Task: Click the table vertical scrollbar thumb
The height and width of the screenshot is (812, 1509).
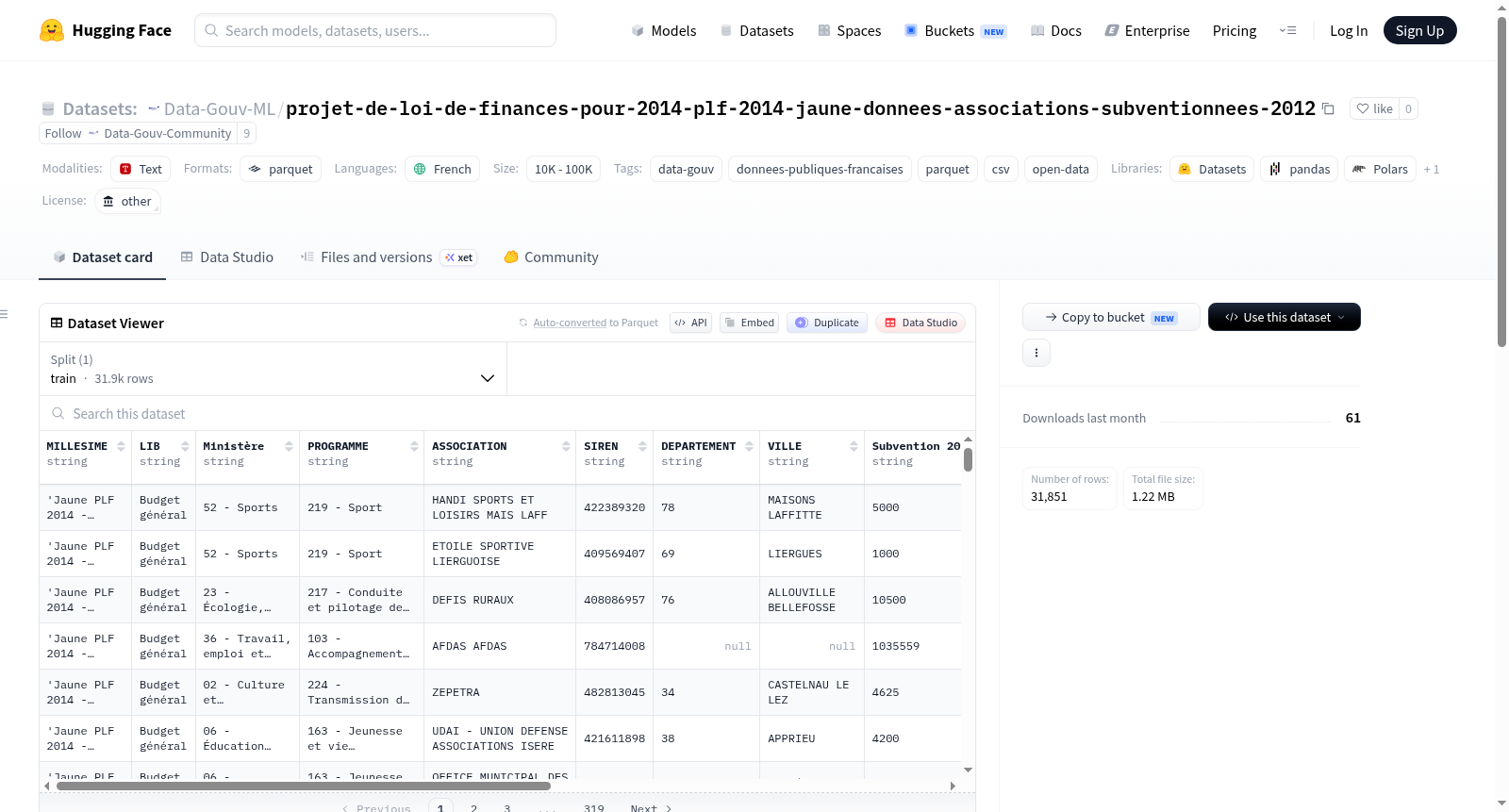Action: (x=968, y=459)
